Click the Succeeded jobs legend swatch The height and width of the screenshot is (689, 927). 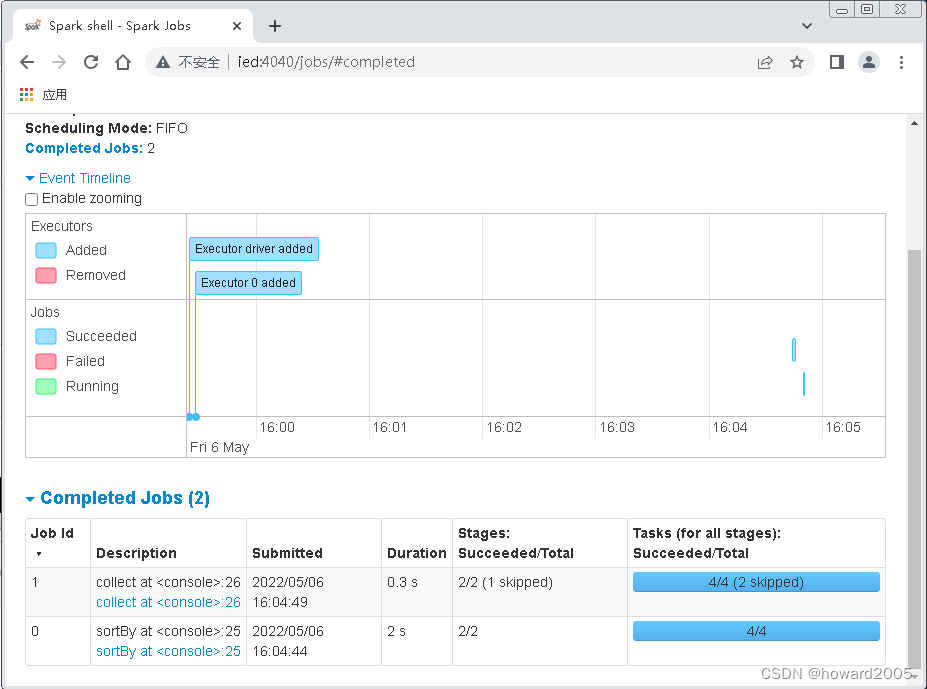(x=46, y=337)
